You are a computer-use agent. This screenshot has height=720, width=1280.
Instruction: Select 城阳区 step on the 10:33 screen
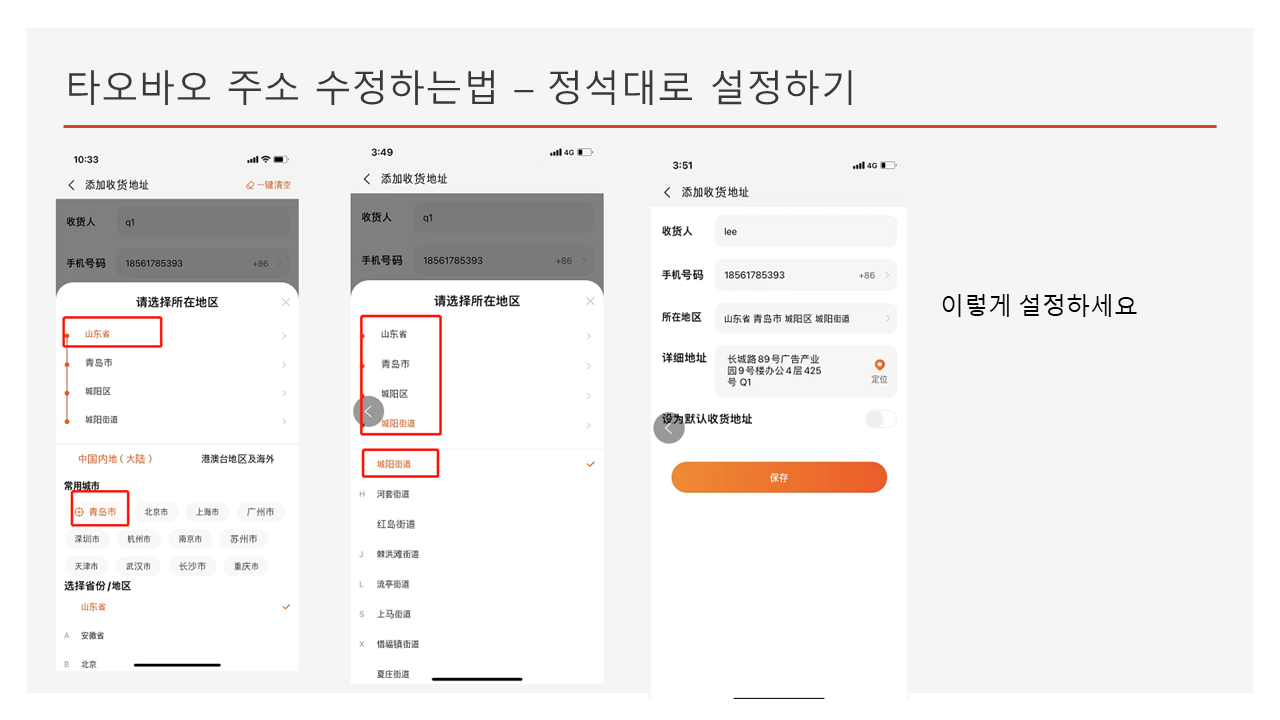(x=99, y=392)
